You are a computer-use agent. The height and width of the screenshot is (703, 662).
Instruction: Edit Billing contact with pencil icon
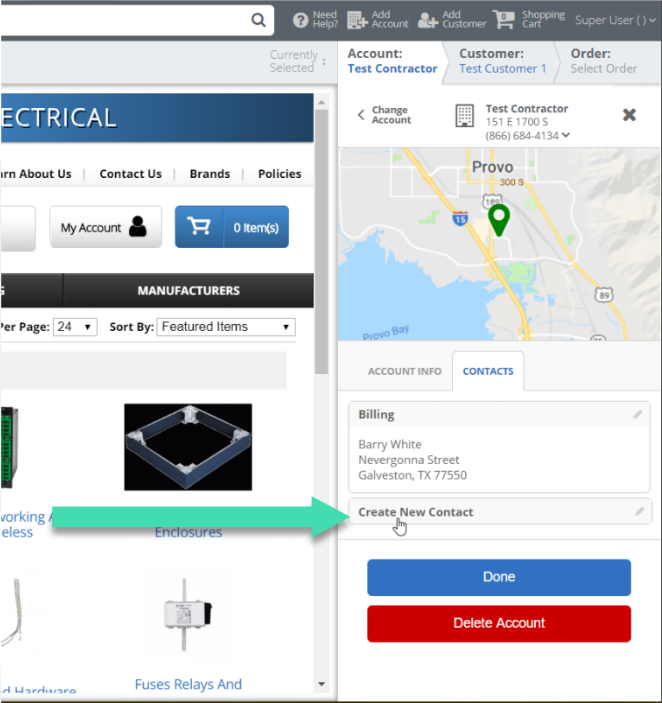[x=637, y=415]
